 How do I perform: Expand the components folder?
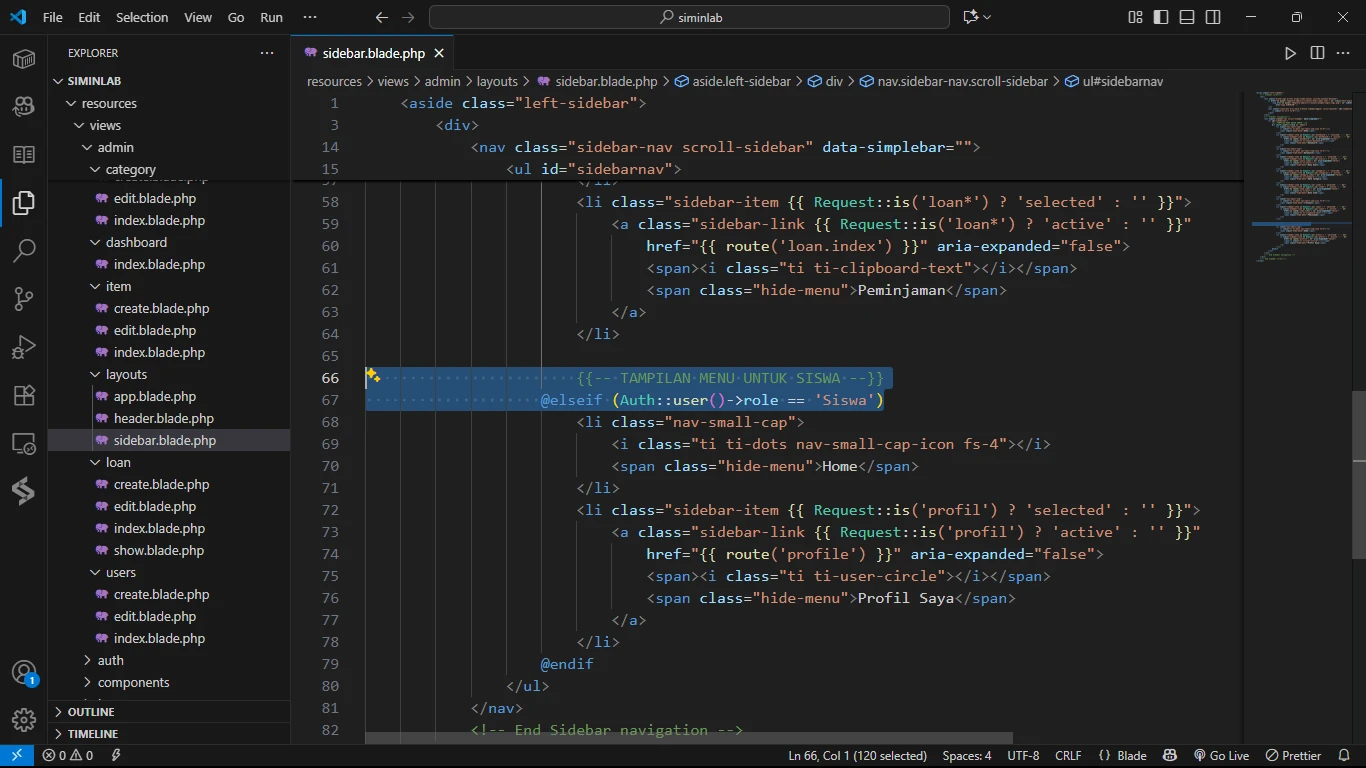coord(133,682)
